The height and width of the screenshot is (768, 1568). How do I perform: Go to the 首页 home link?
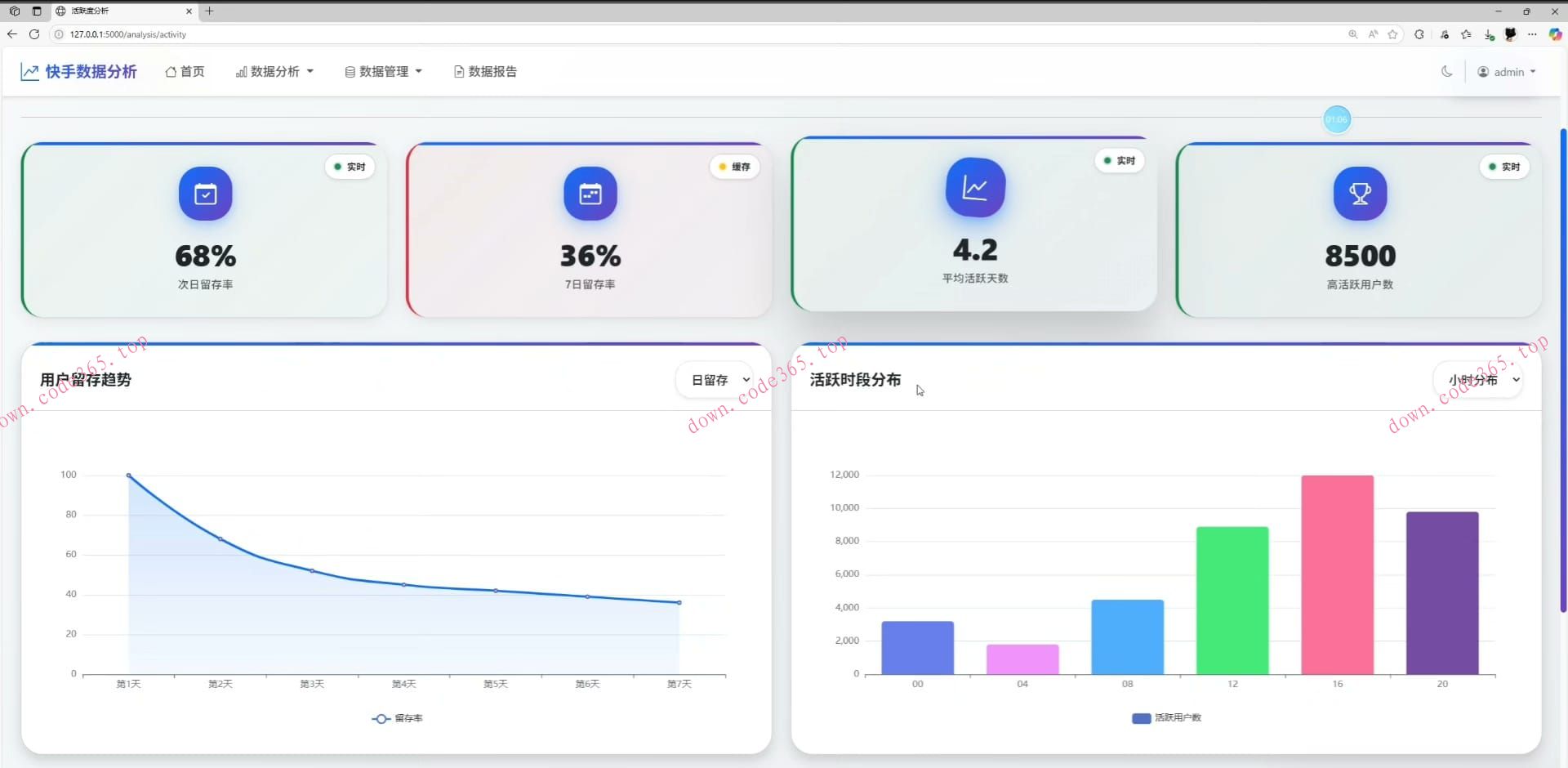tap(185, 72)
